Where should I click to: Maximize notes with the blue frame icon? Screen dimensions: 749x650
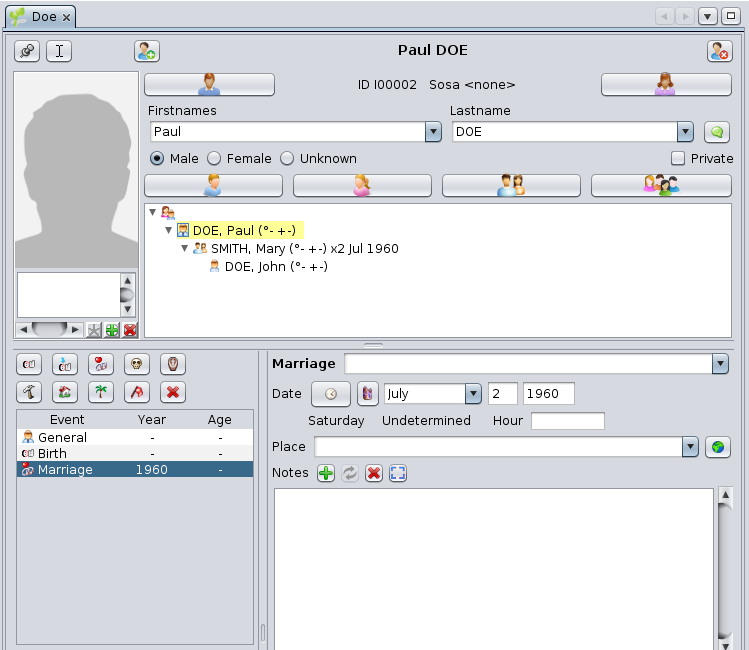click(x=397, y=473)
